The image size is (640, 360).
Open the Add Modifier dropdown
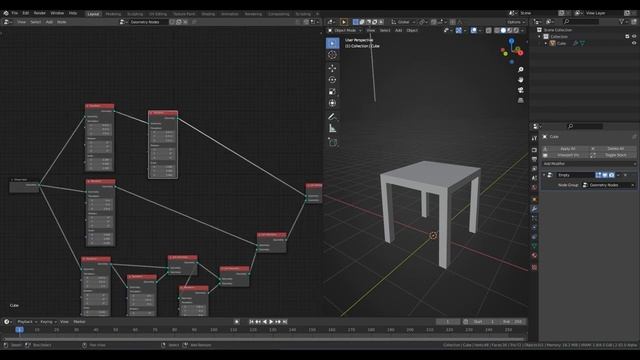point(589,164)
